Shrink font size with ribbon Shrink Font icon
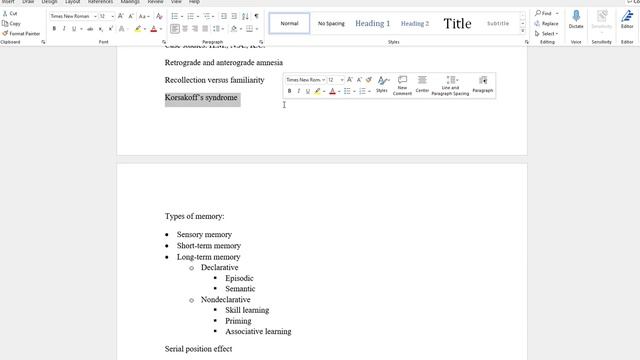Screen dimensions: 640x360 coord(131,16)
